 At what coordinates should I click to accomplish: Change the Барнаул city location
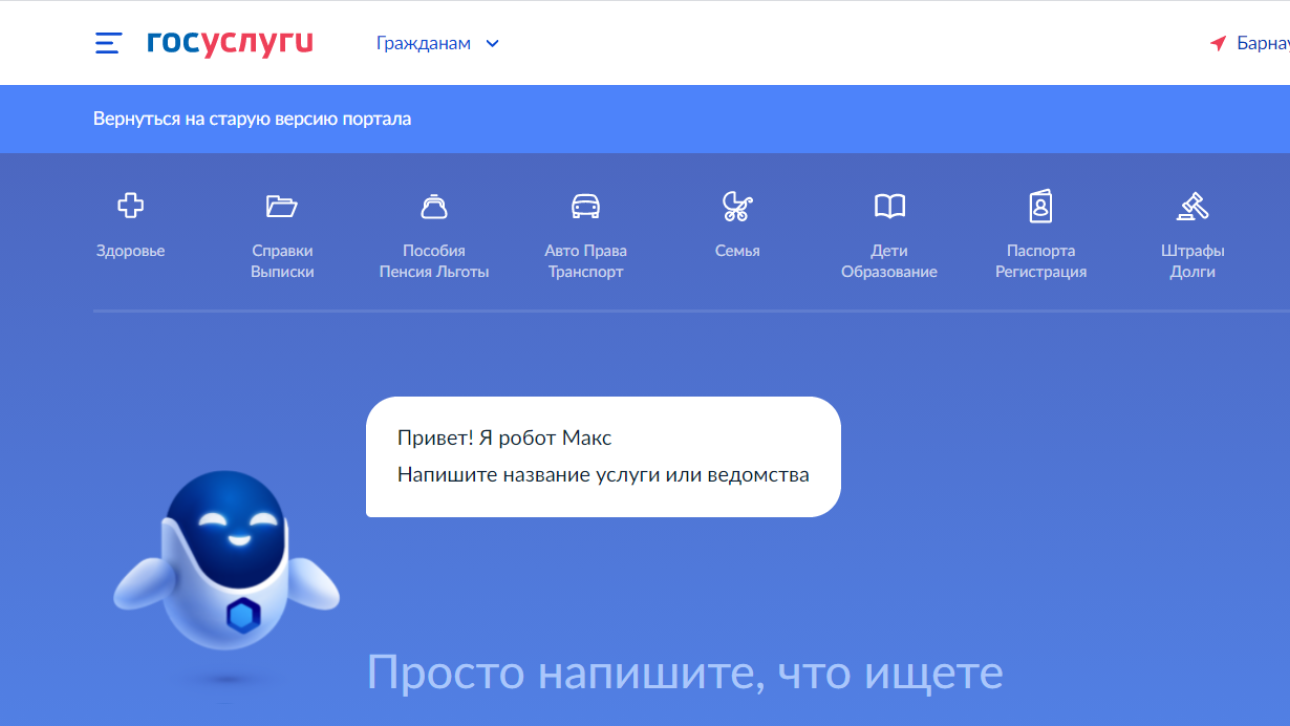pos(1262,43)
